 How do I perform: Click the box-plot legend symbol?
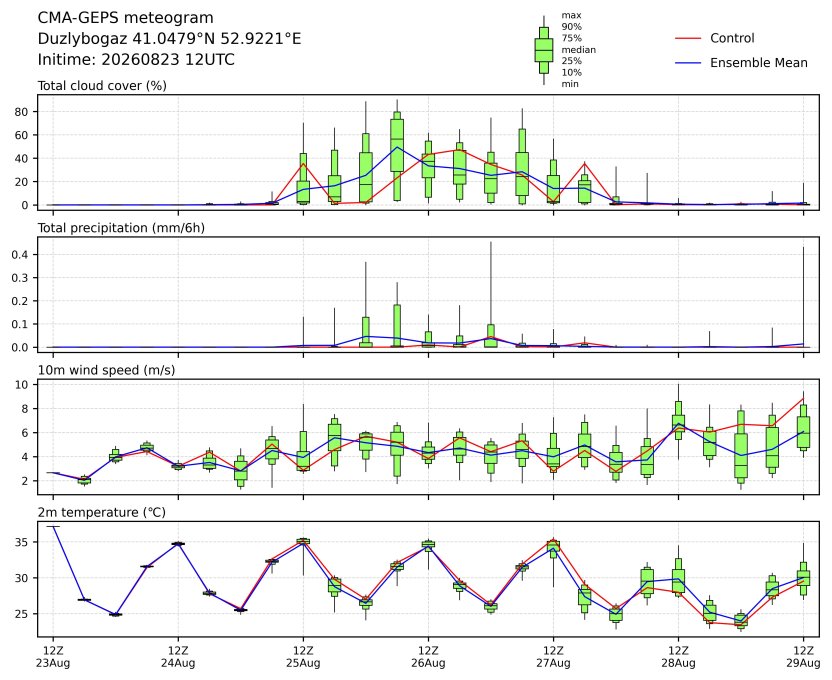coord(543,50)
